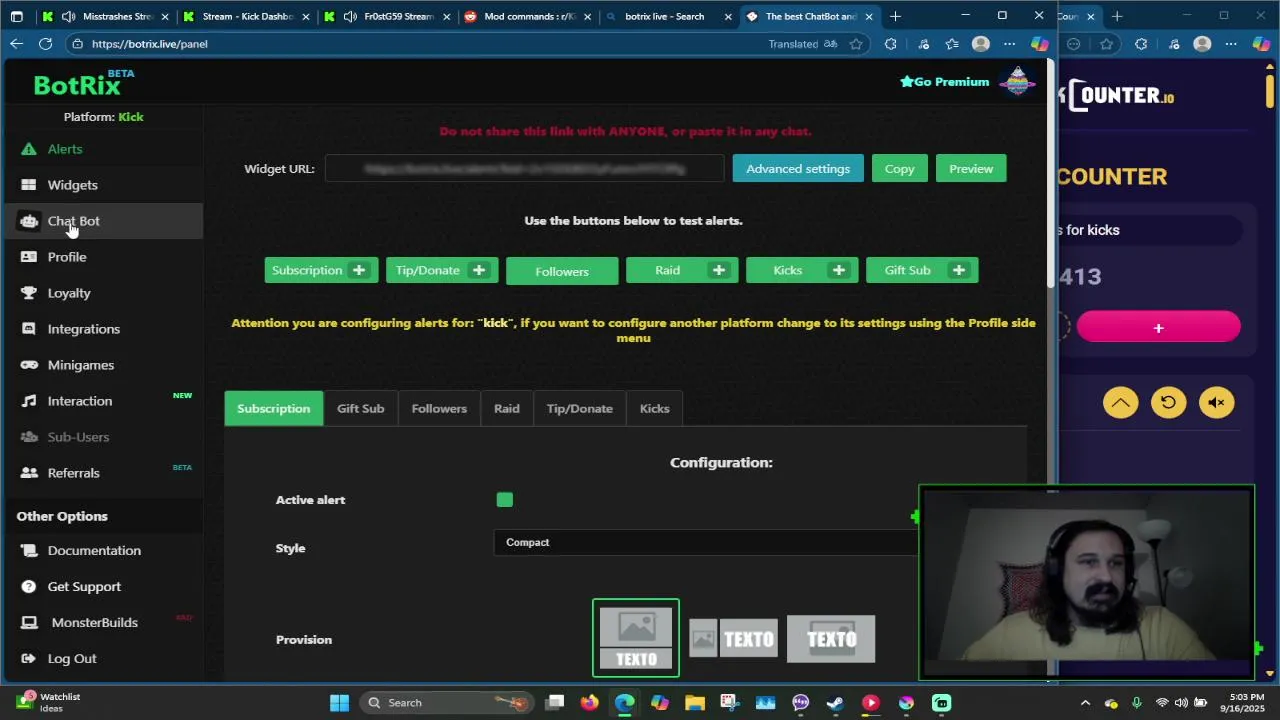
Task: Click the user avatar in BotRix header
Action: pos(1017,82)
